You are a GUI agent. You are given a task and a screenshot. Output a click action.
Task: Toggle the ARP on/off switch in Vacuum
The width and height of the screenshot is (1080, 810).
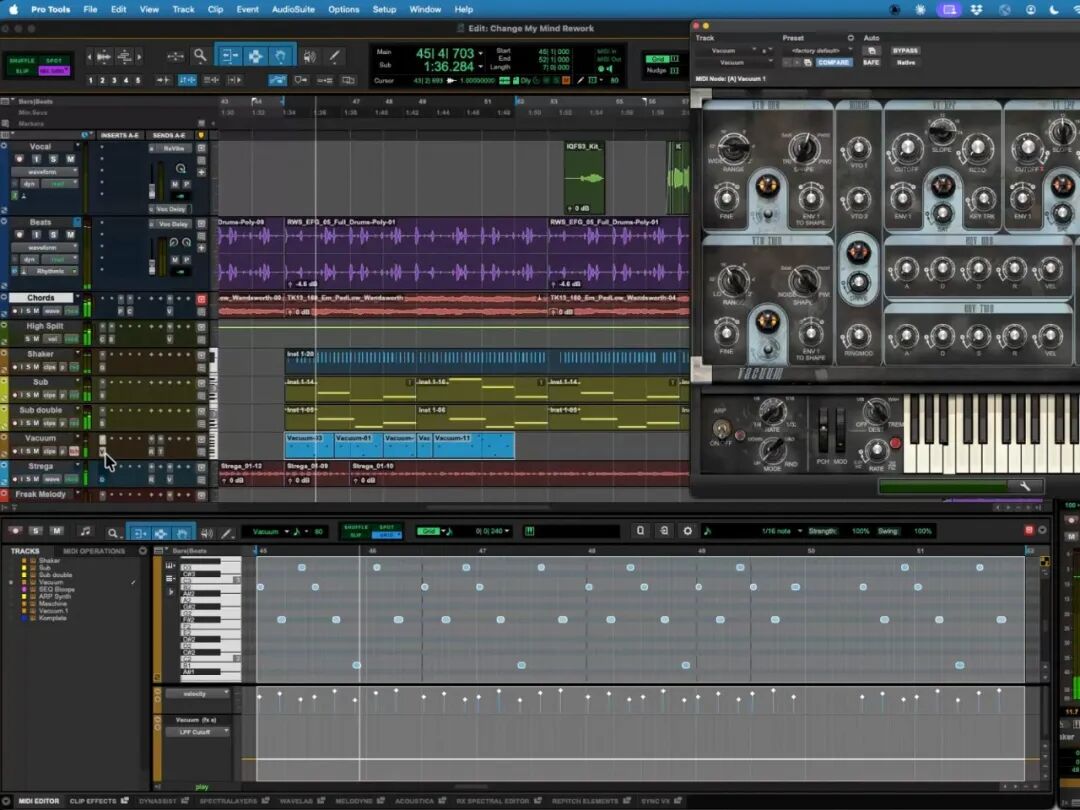(721, 429)
